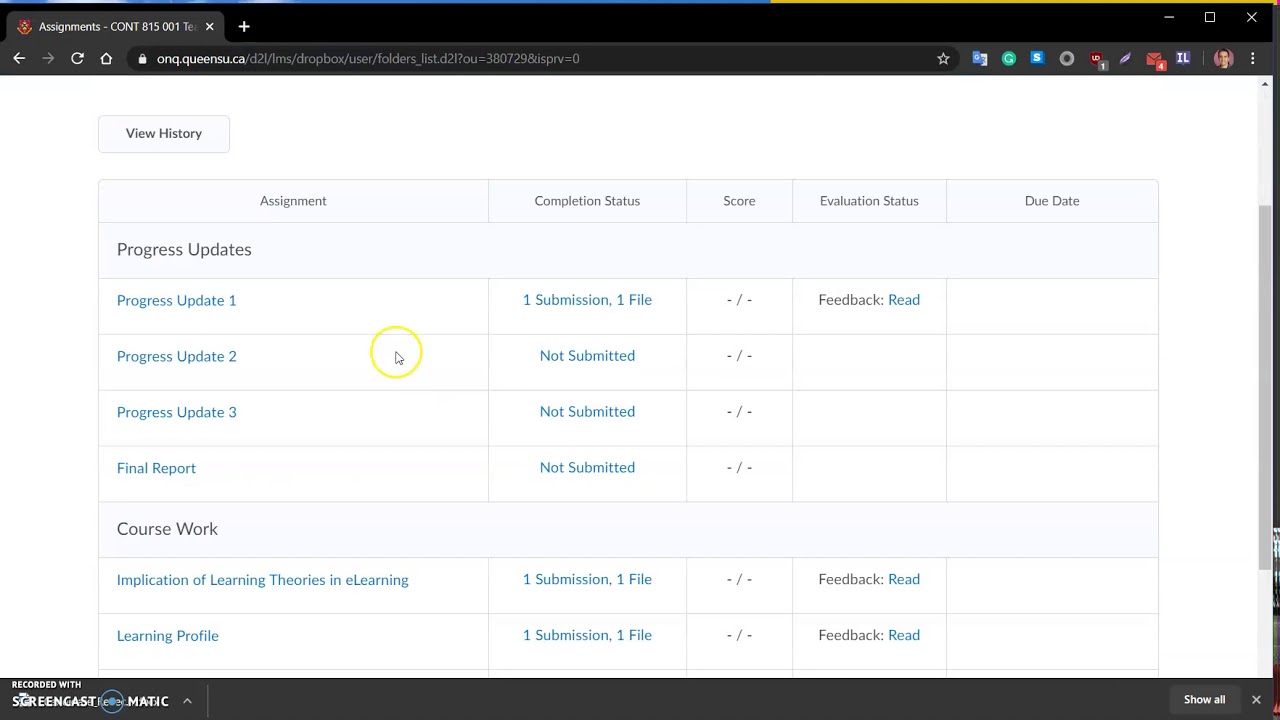
Task: Click the score for Progress Update 1
Action: 739,300
